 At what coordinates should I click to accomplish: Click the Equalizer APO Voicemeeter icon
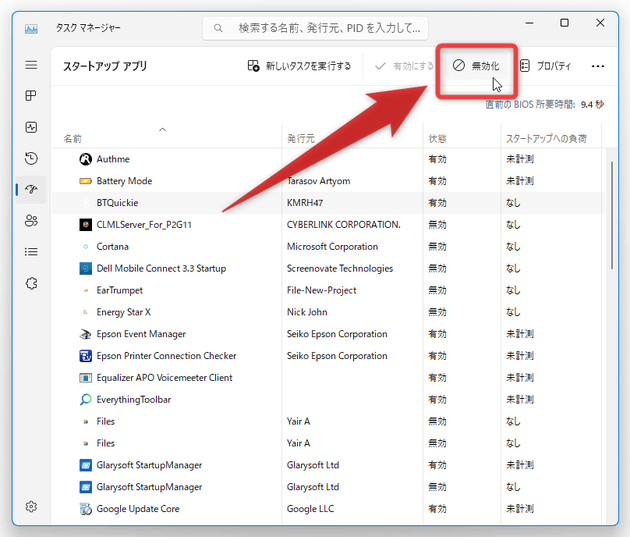point(85,378)
